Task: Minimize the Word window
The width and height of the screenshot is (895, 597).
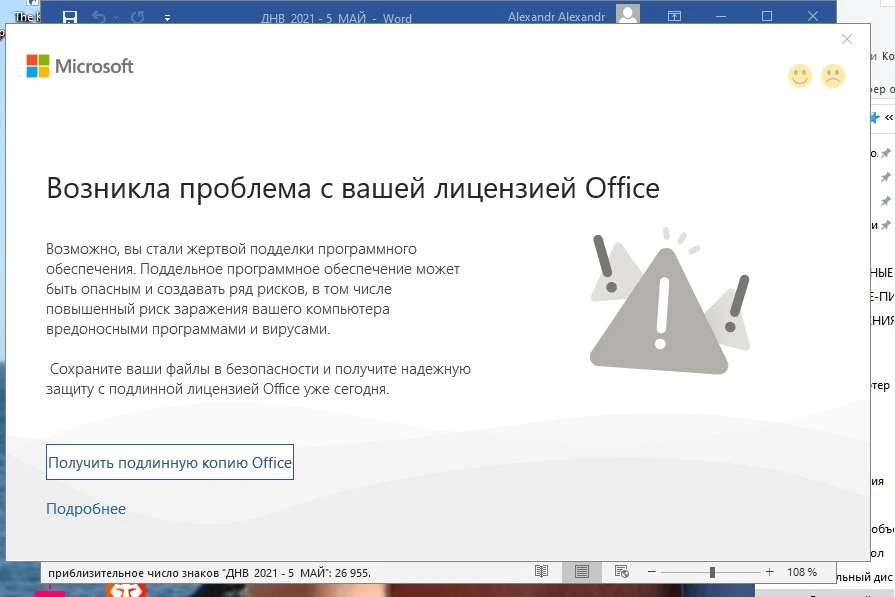Action: 721,17
